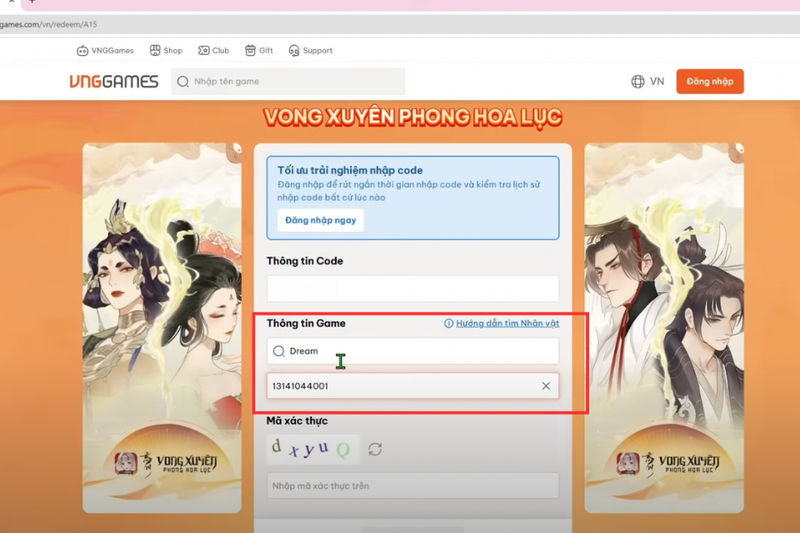
Task: Click the 'Nhập mã xác thực trên' field
Action: click(x=413, y=486)
